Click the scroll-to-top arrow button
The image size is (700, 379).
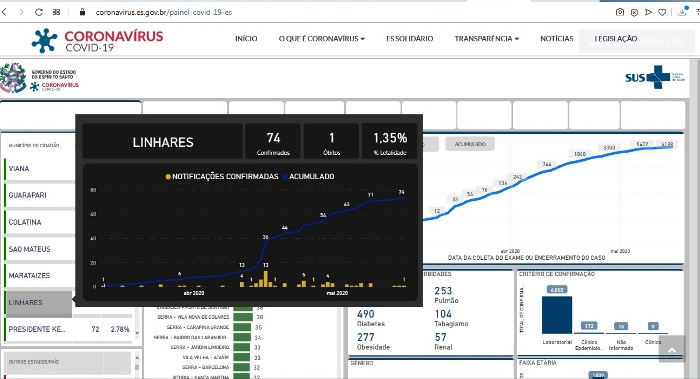coord(672,349)
